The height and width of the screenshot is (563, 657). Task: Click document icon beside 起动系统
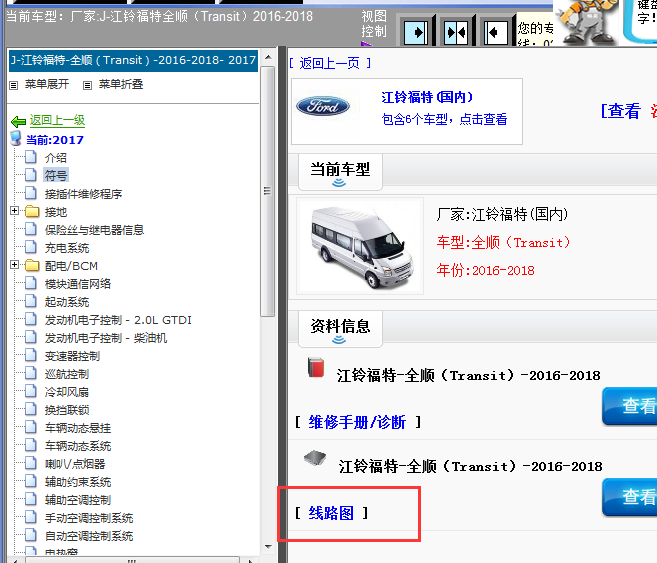coord(31,301)
